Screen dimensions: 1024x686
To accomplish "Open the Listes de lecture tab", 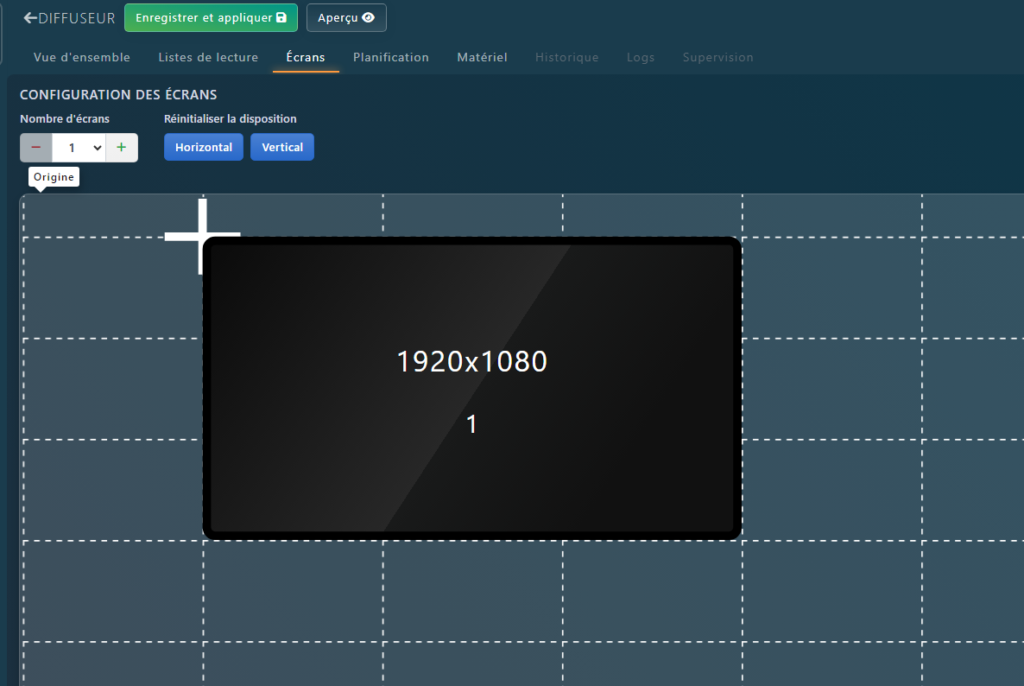I will click(x=208, y=57).
